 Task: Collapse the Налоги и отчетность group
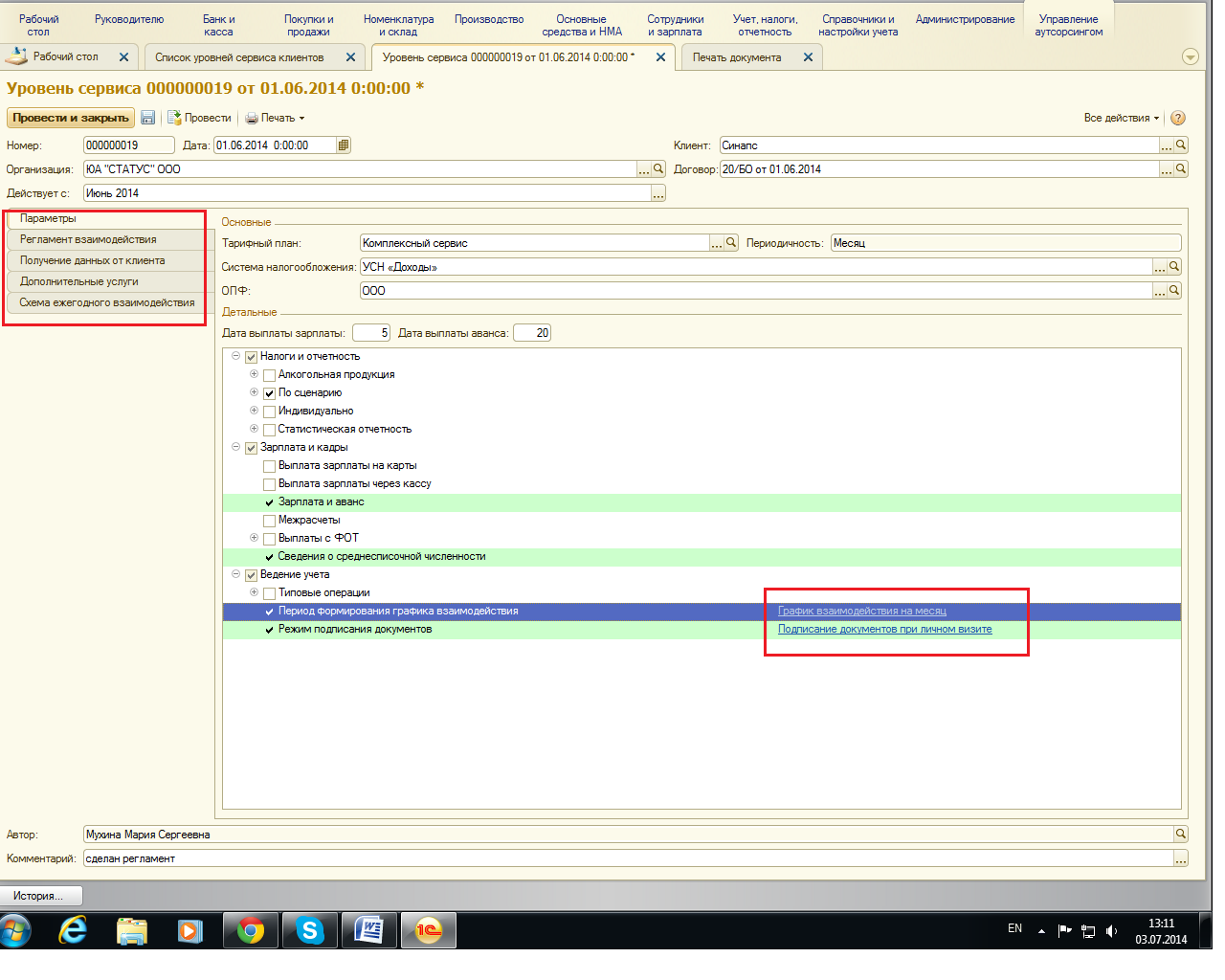click(x=235, y=356)
